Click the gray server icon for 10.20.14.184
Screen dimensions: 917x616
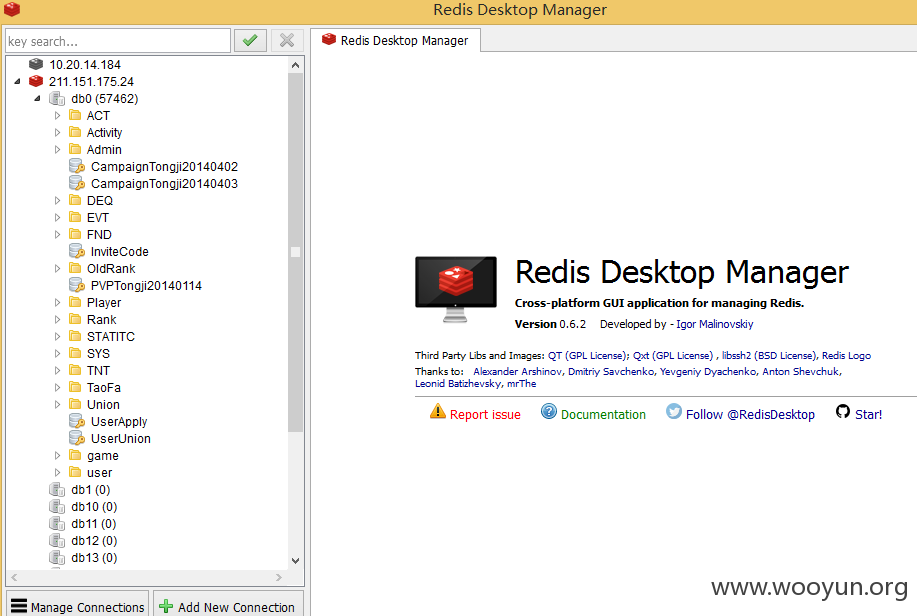point(36,64)
